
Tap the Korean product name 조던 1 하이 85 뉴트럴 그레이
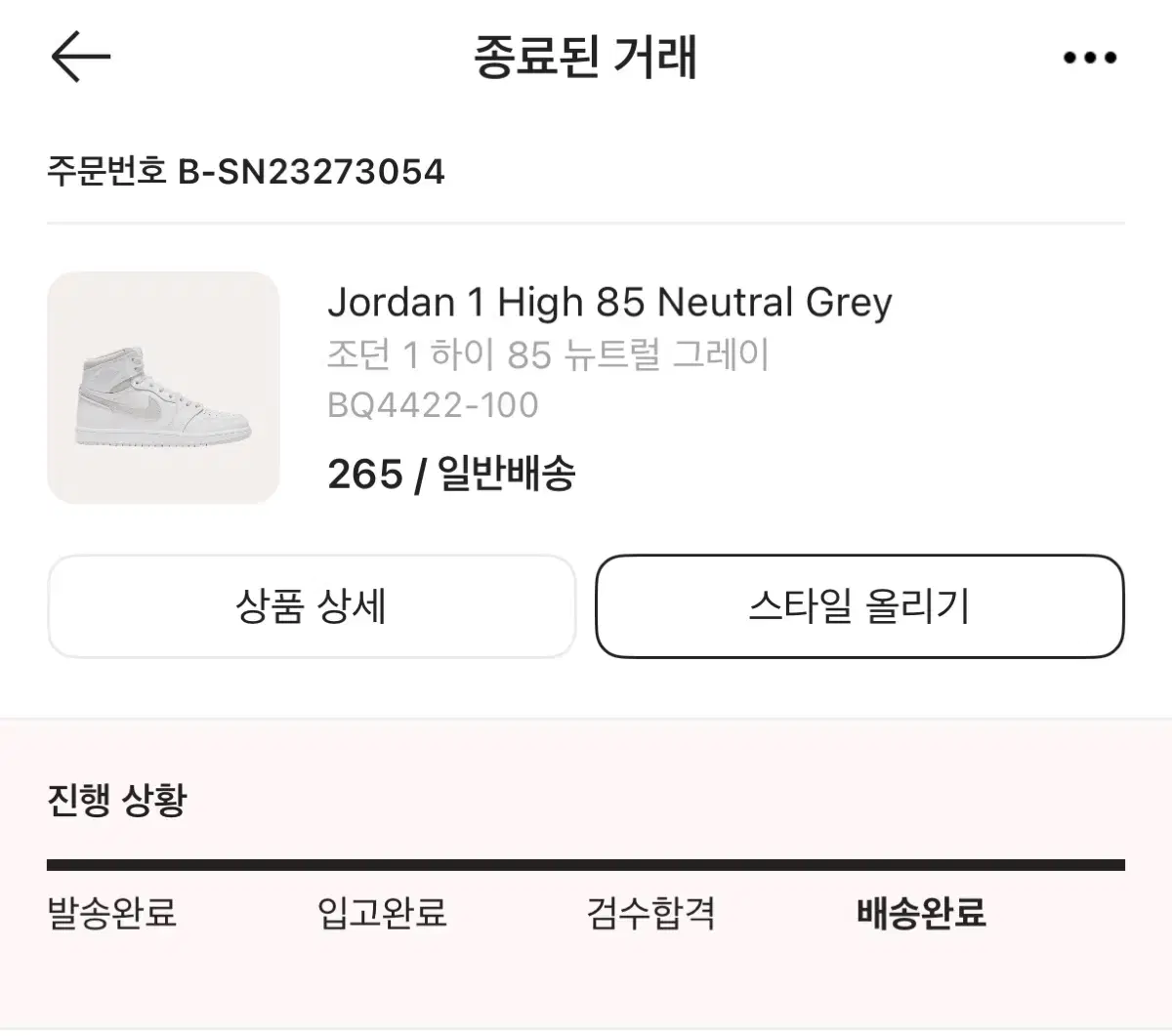click(548, 354)
